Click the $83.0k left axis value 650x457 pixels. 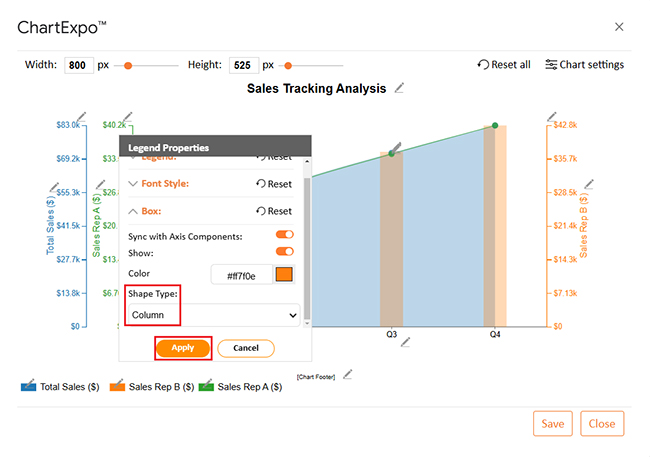[x=68, y=125]
